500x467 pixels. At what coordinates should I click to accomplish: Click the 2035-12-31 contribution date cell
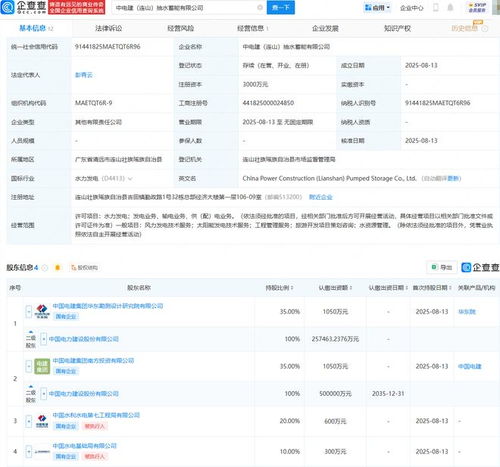coord(388,394)
